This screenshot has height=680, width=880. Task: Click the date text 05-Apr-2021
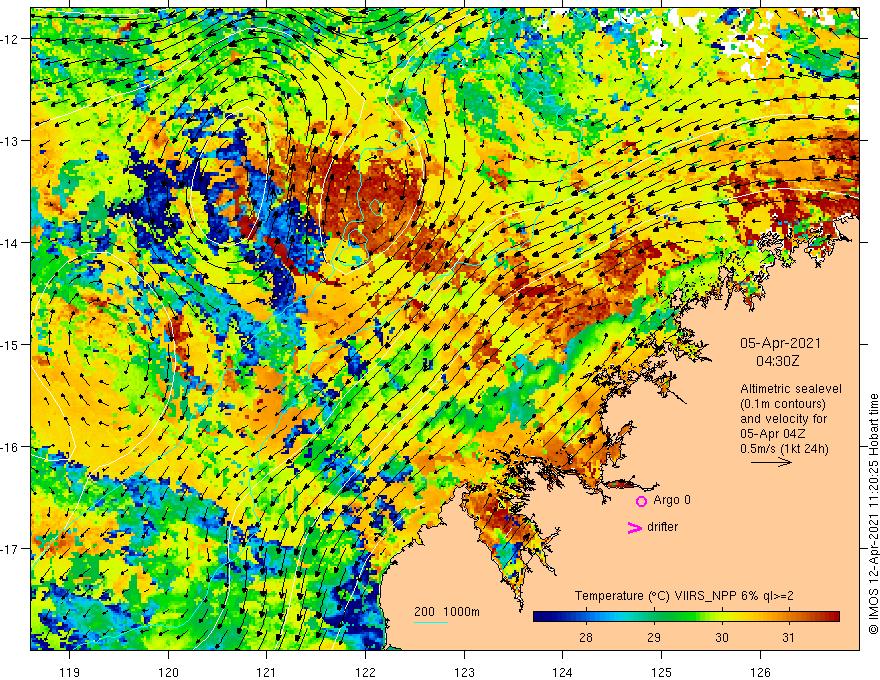[x=780, y=343]
